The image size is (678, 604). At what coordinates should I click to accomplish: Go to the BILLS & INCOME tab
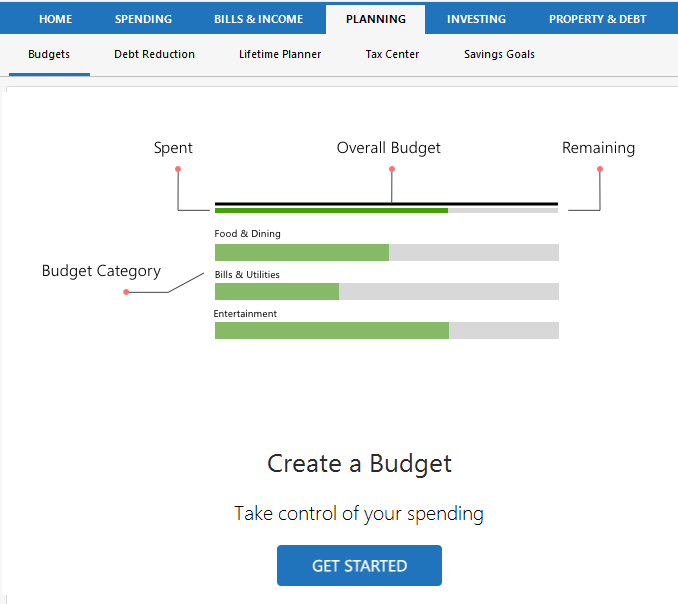(x=258, y=19)
